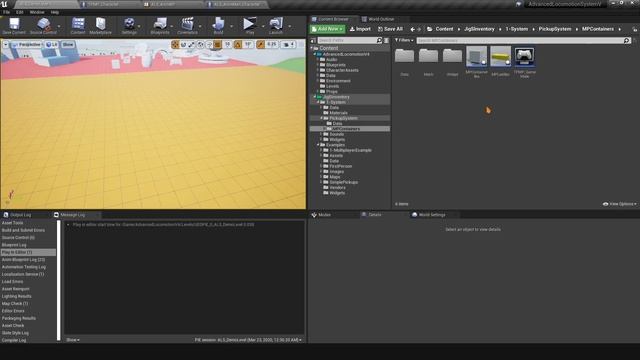Open the Play options dropdown arrow
The image size is (640, 360).
coord(262,26)
